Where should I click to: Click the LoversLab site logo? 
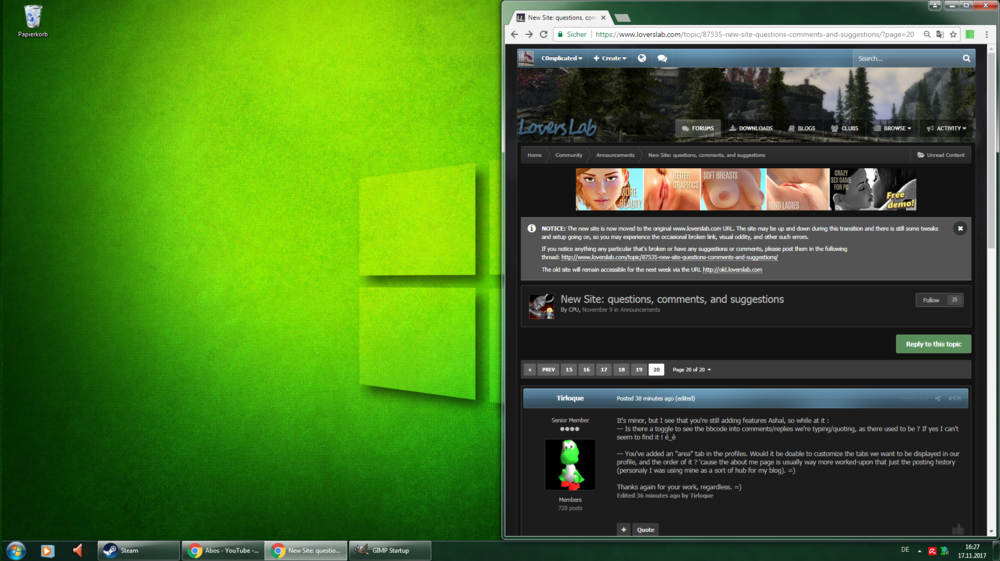(x=557, y=128)
